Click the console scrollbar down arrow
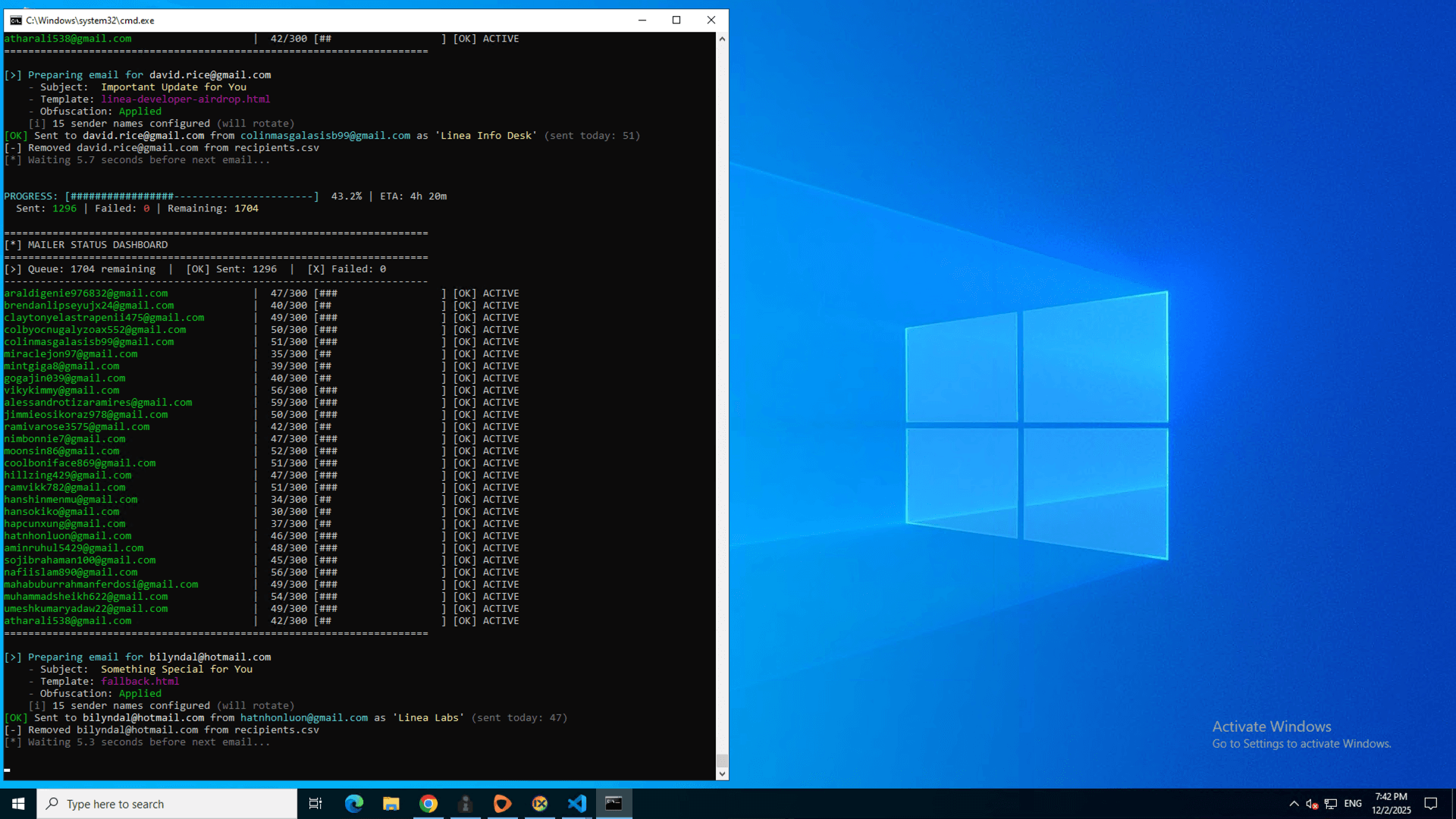Screen dimensions: 1456x819 tap(722, 774)
